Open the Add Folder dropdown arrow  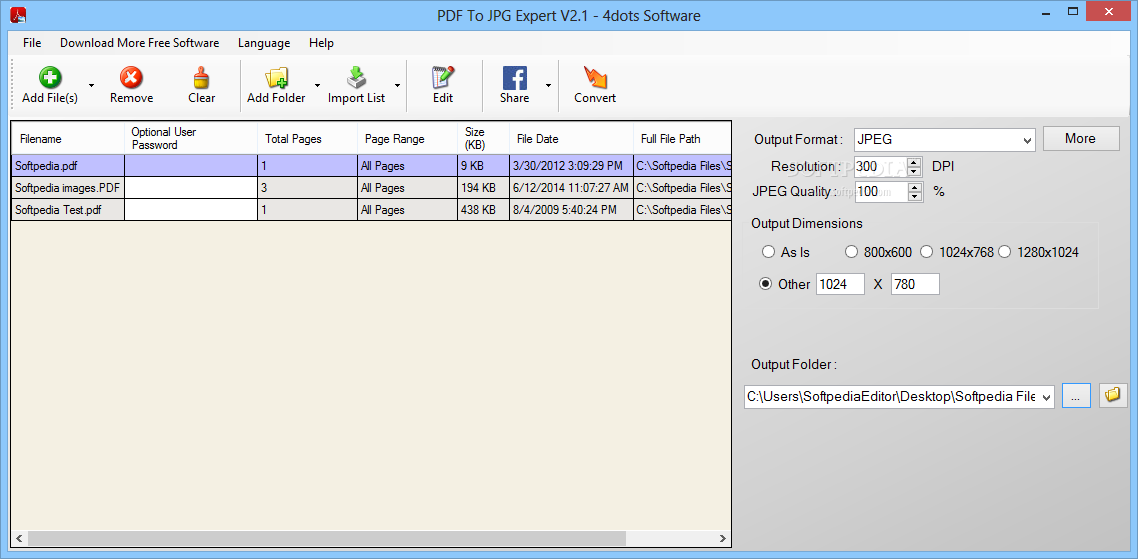click(x=317, y=85)
